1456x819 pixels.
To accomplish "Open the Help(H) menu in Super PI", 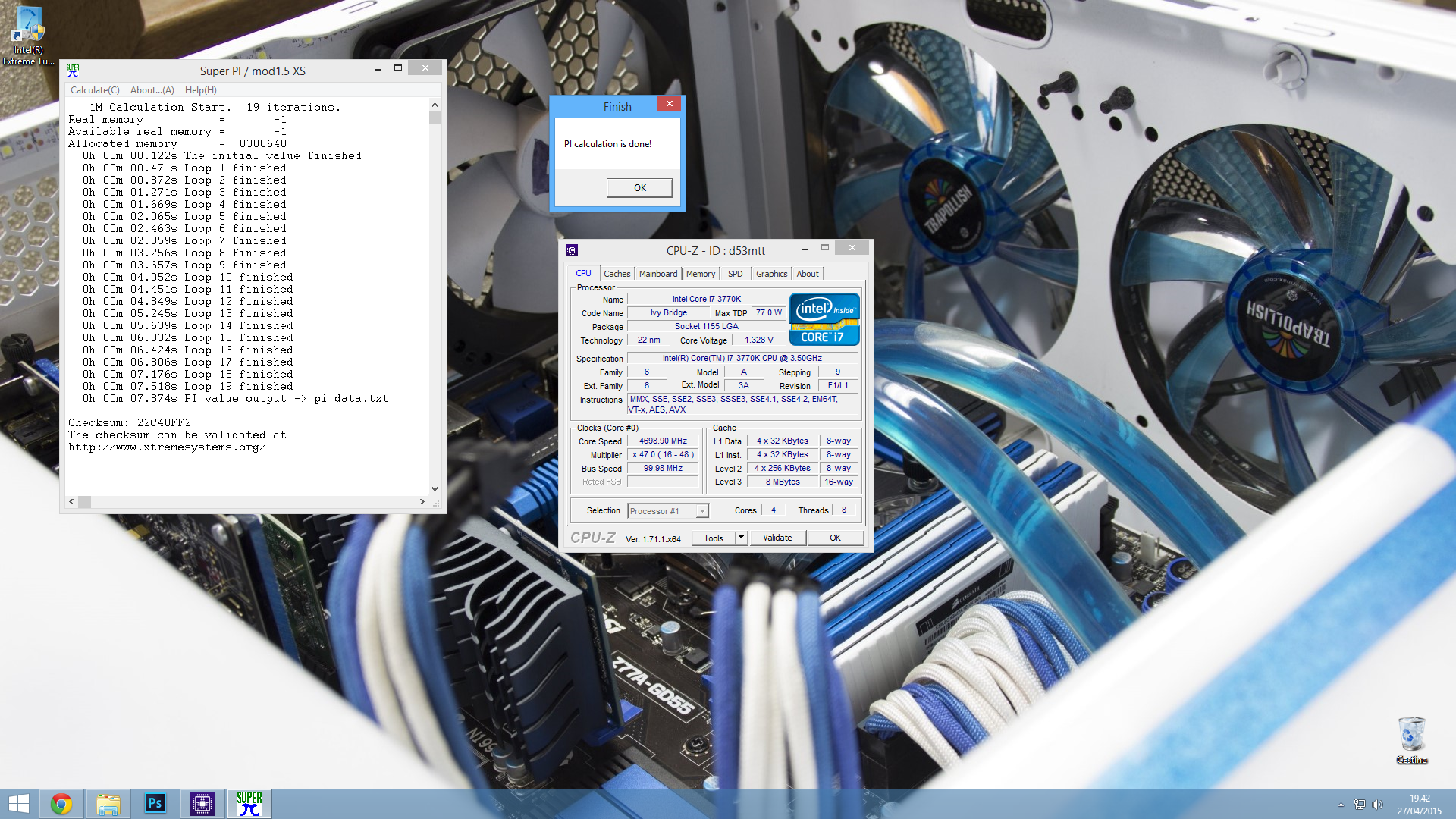I will [x=201, y=90].
